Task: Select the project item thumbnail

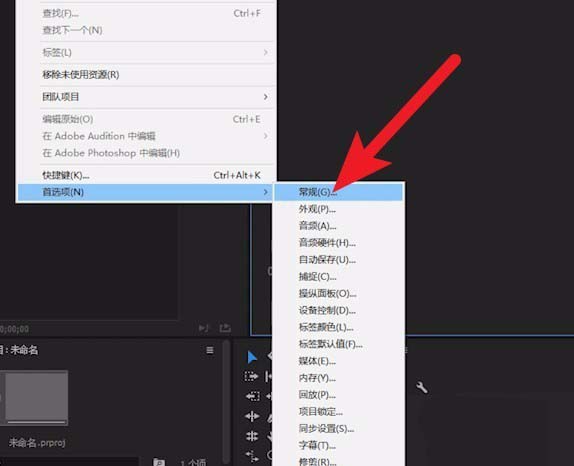Action: [x=35, y=398]
